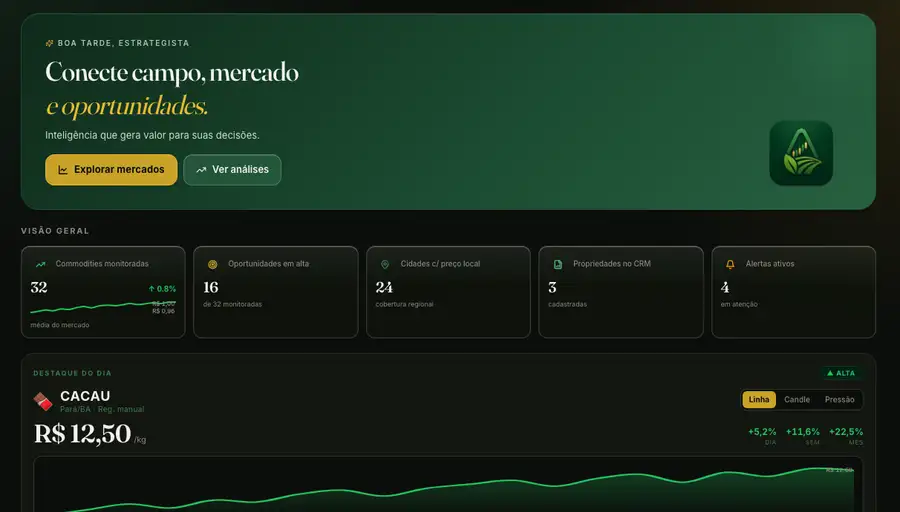Switch to the Pressão view

(x=839, y=399)
